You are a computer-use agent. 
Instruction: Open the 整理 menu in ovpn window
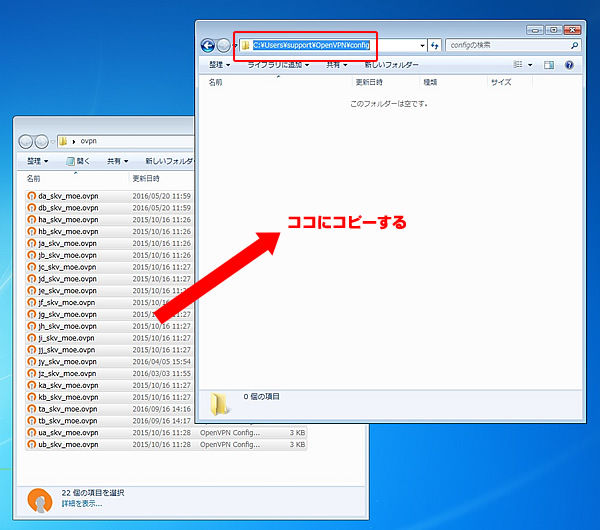coord(38,161)
